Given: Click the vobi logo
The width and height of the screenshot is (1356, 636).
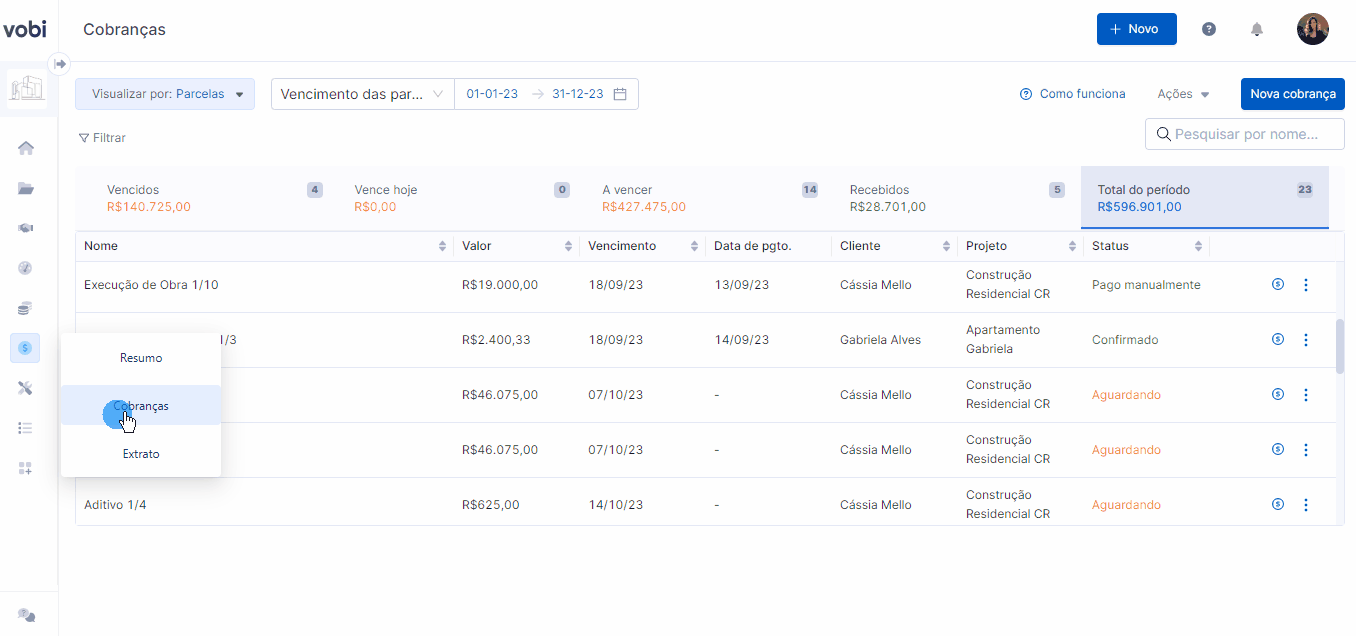Looking at the screenshot, I should [25, 29].
